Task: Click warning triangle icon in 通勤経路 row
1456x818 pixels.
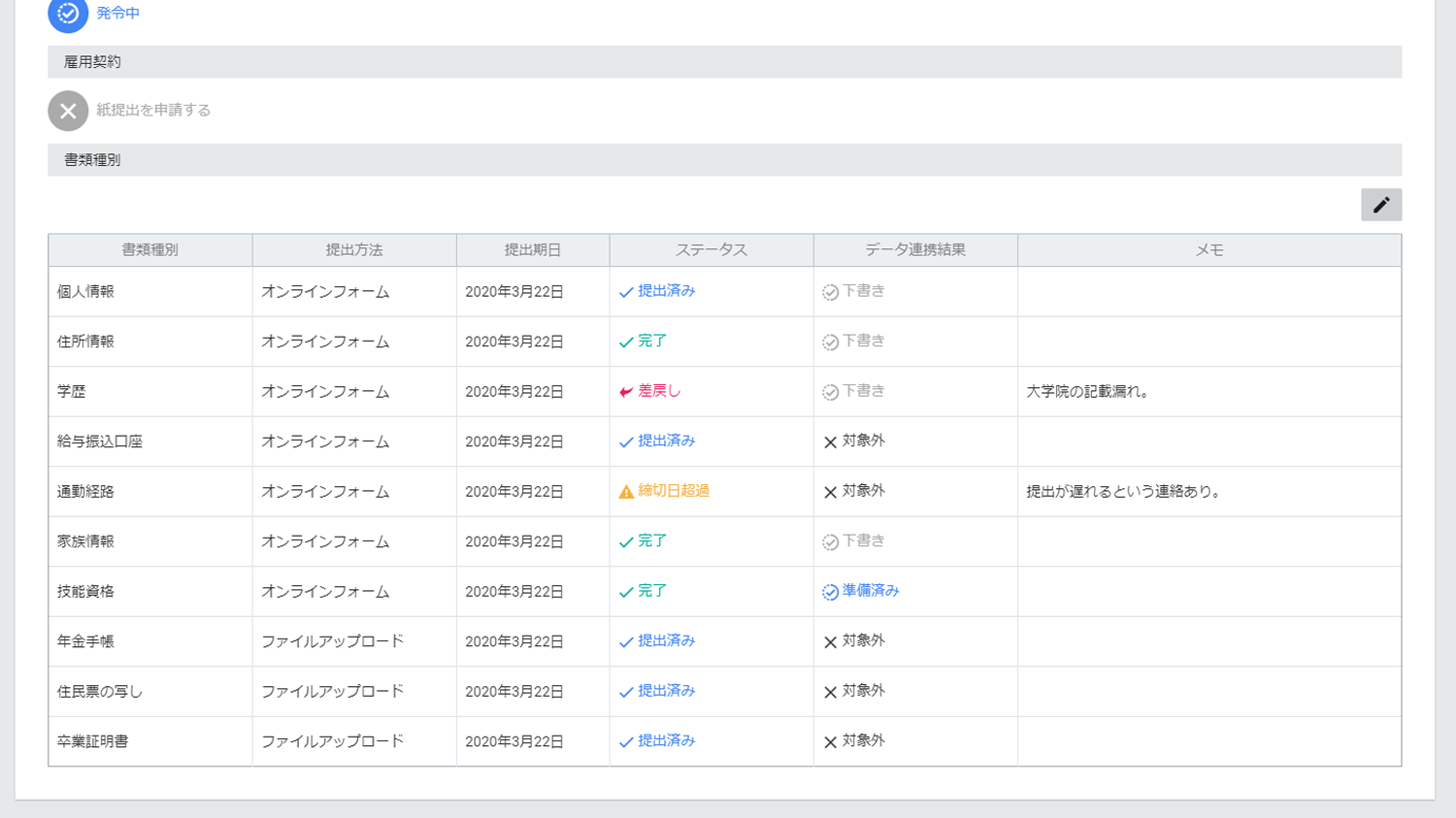Action: pos(626,492)
